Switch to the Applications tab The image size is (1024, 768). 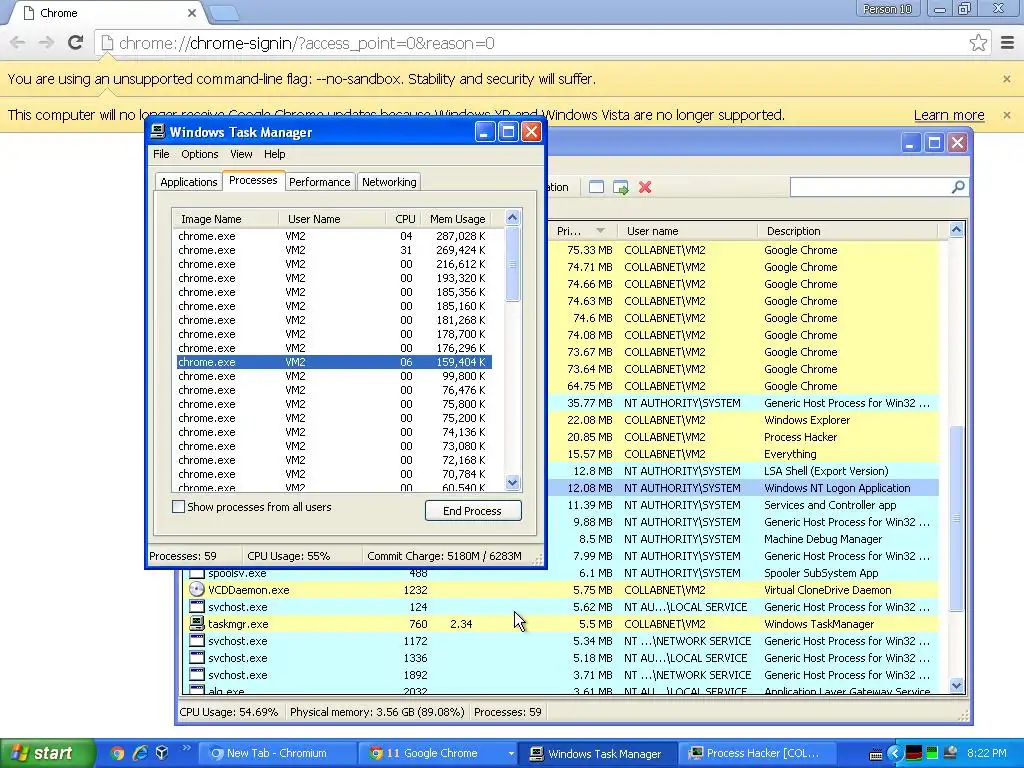tap(189, 182)
